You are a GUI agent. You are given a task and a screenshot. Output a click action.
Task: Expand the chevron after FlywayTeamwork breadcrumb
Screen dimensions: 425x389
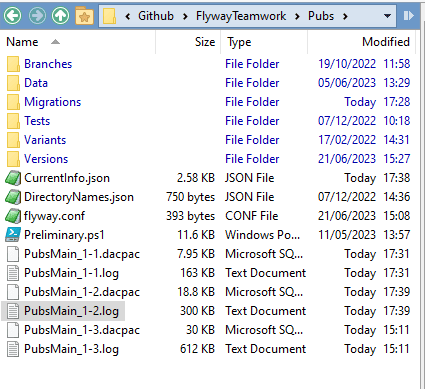(297, 16)
